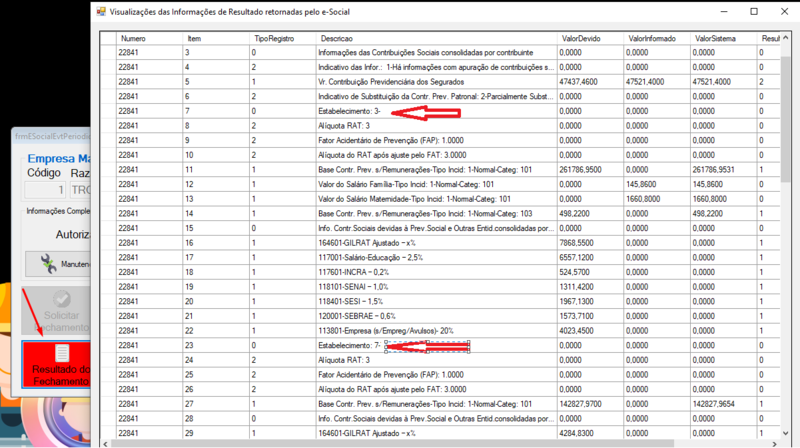
Task: Click ValorDevido cell '4023,4500'
Action: pyautogui.click(x=590, y=331)
